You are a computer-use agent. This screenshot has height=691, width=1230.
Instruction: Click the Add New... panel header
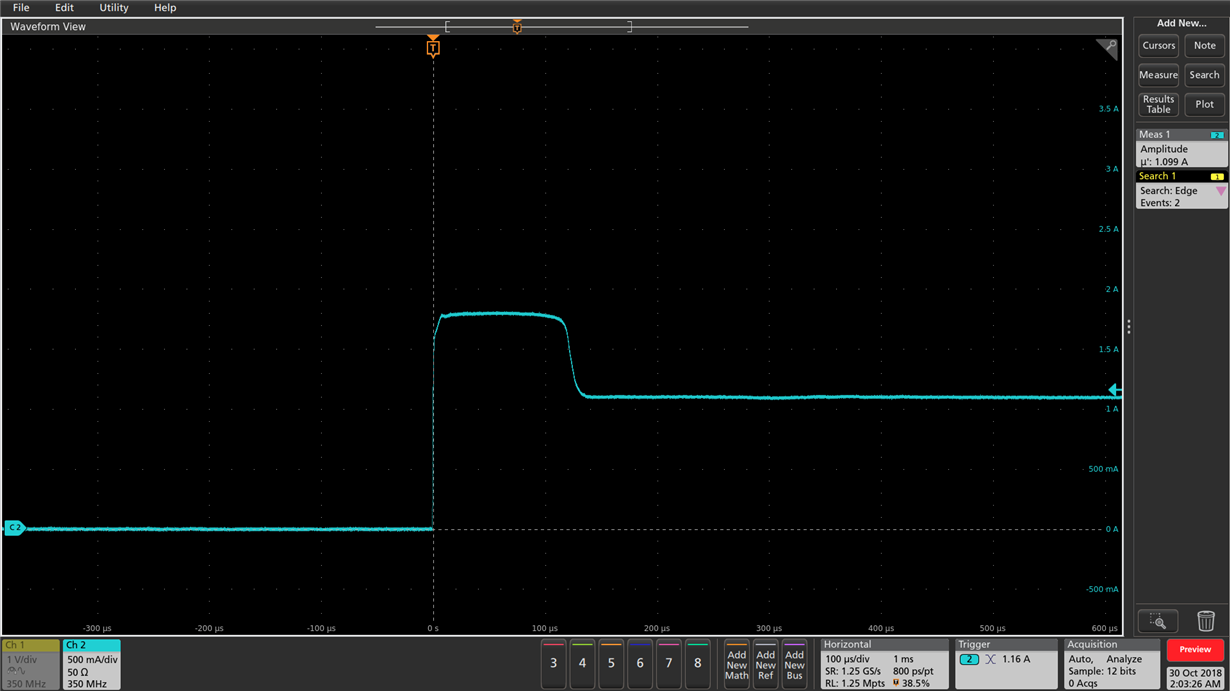tap(1182, 23)
